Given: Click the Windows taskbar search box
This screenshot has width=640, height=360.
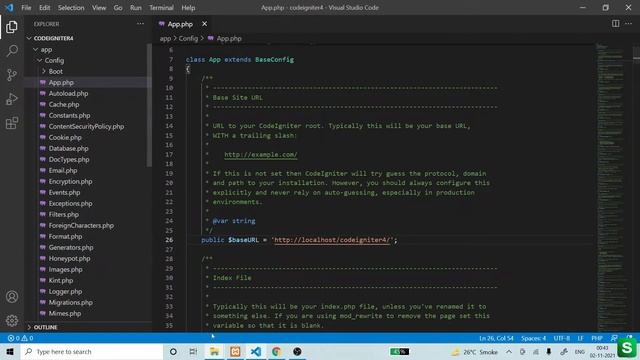Looking at the screenshot, I should point(92,351).
